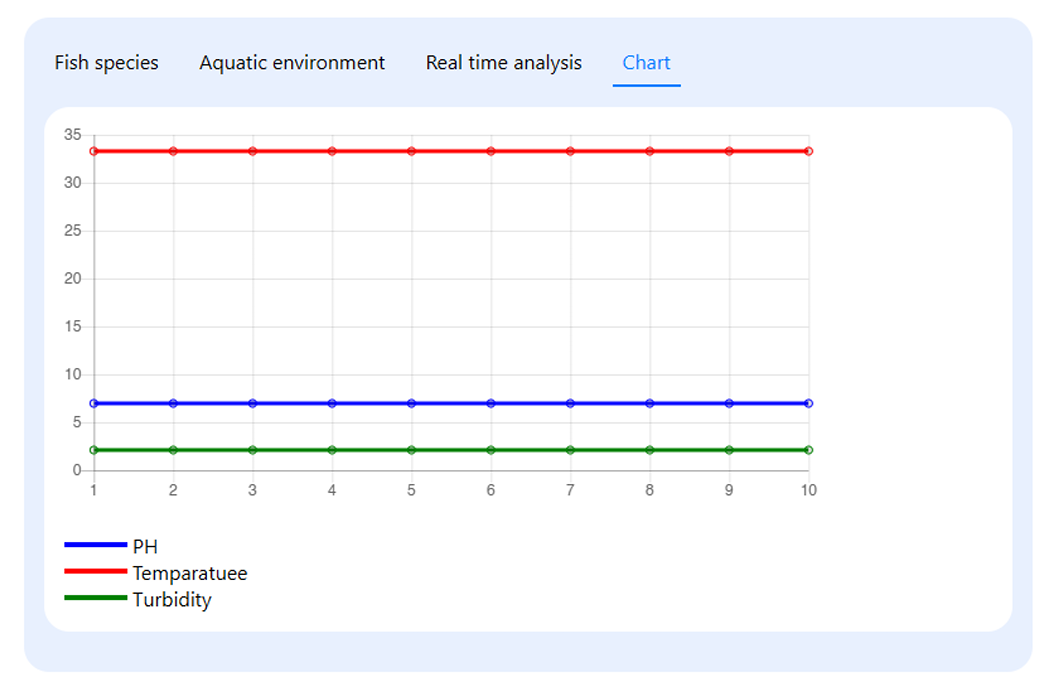Switch to Aquatic environment tab
Viewport: 1044px width, 680px height.
click(x=292, y=63)
